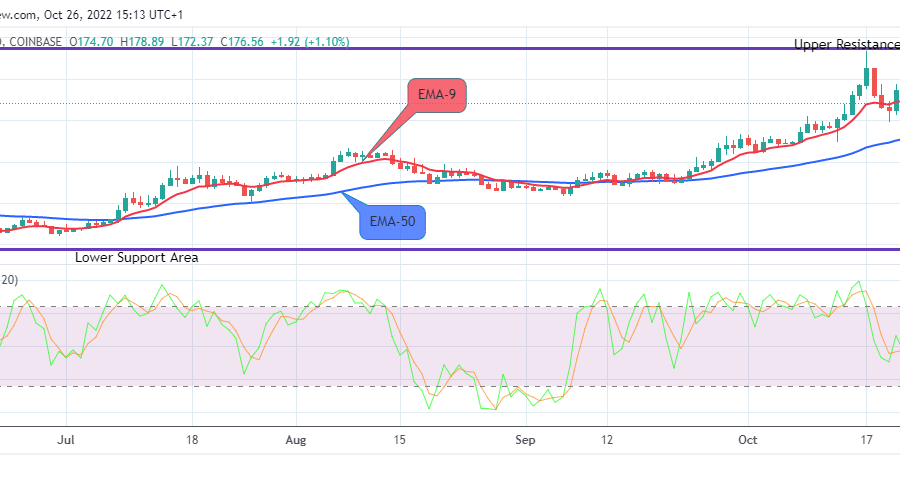
Task: Click the 15 date label after Aug
Action: [x=399, y=439]
